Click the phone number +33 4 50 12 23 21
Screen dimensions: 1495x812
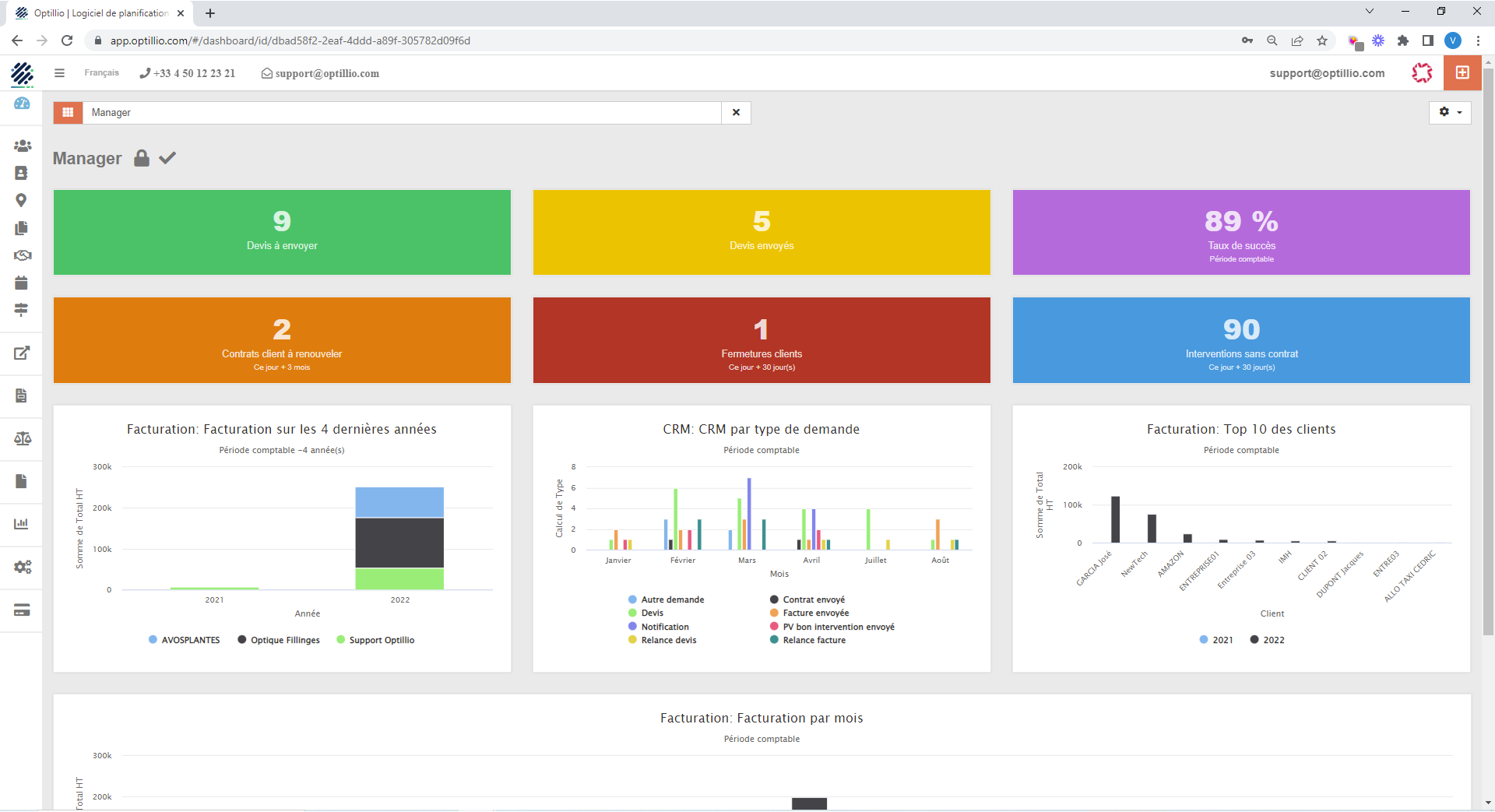[x=188, y=73]
